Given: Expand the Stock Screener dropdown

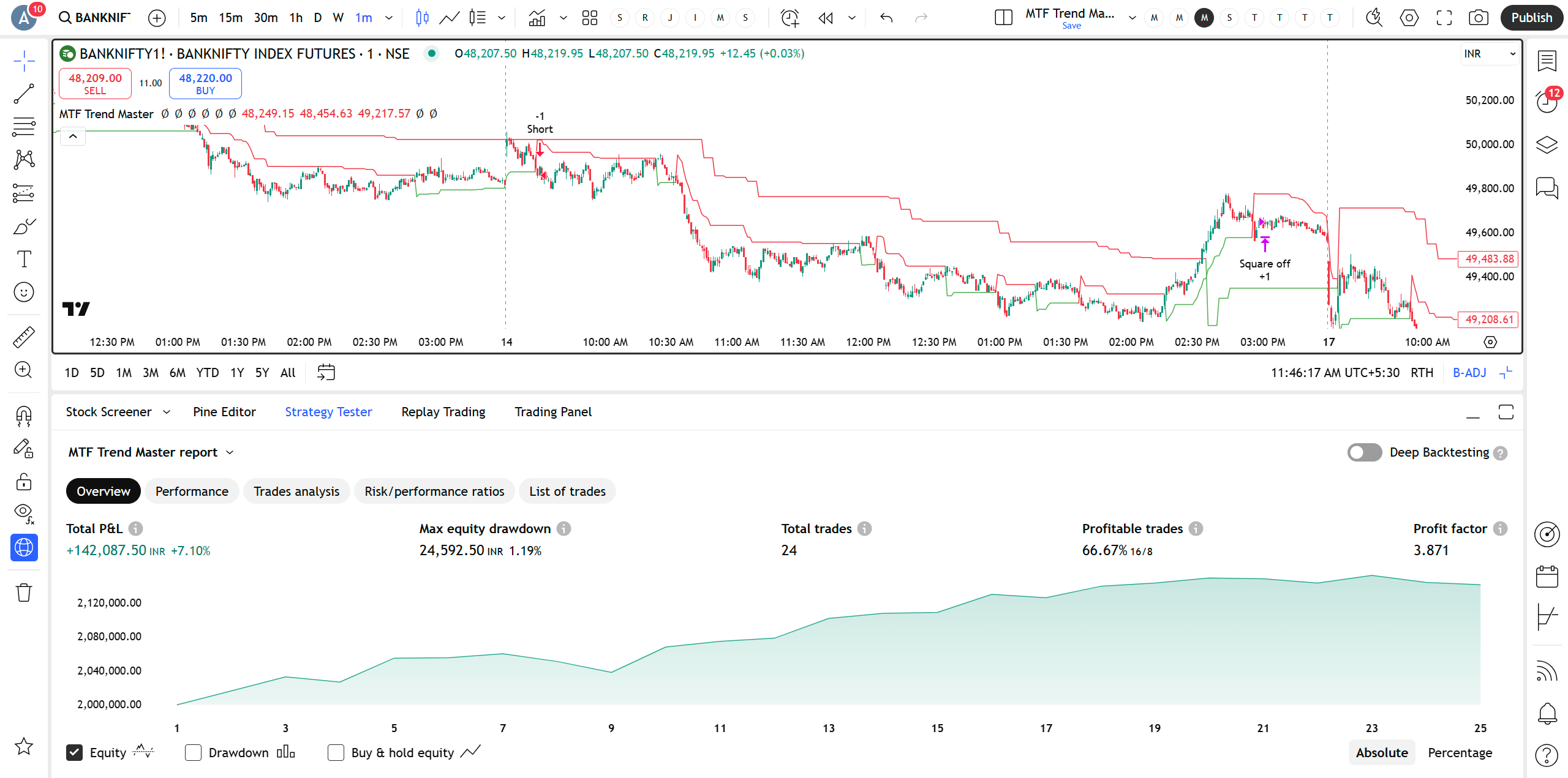Looking at the screenshot, I should pyautogui.click(x=167, y=412).
